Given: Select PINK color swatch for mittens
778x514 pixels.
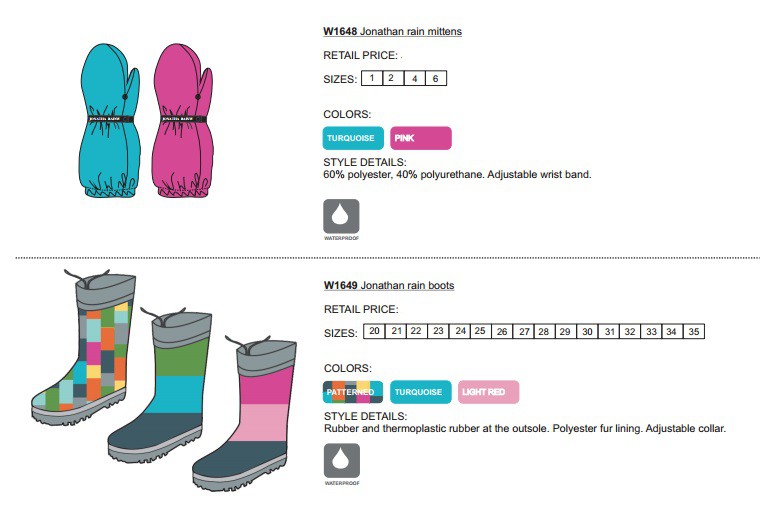Looking at the screenshot, I should [x=421, y=138].
